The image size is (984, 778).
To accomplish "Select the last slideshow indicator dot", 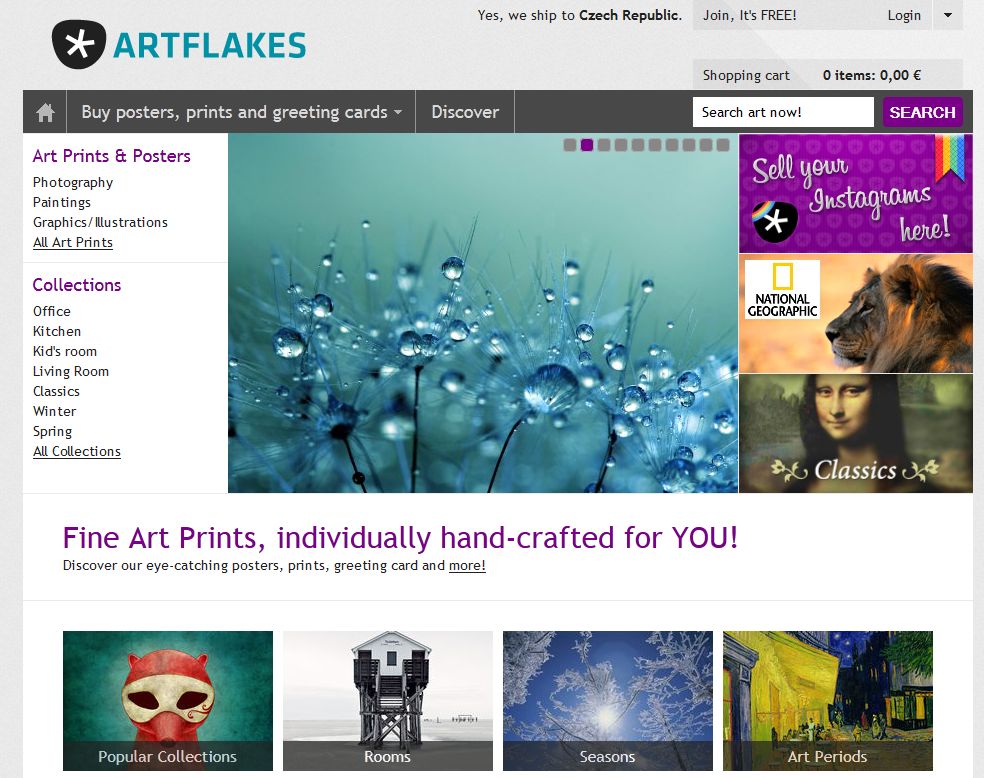I will point(723,145).
